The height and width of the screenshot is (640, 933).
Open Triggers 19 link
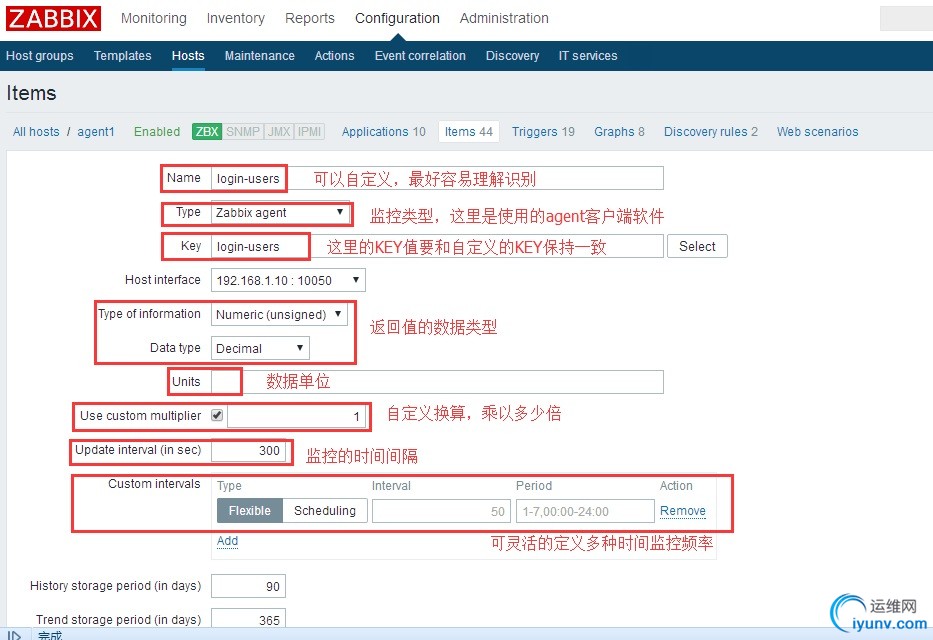point(543,131)
